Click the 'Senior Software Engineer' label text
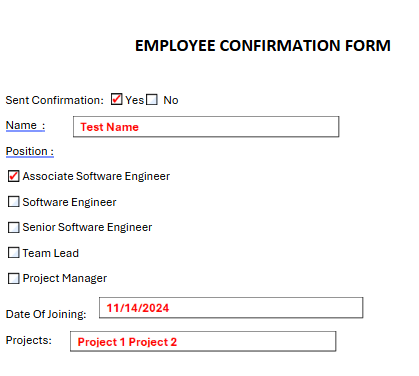419x376 pixels. [x=87, y=227]
